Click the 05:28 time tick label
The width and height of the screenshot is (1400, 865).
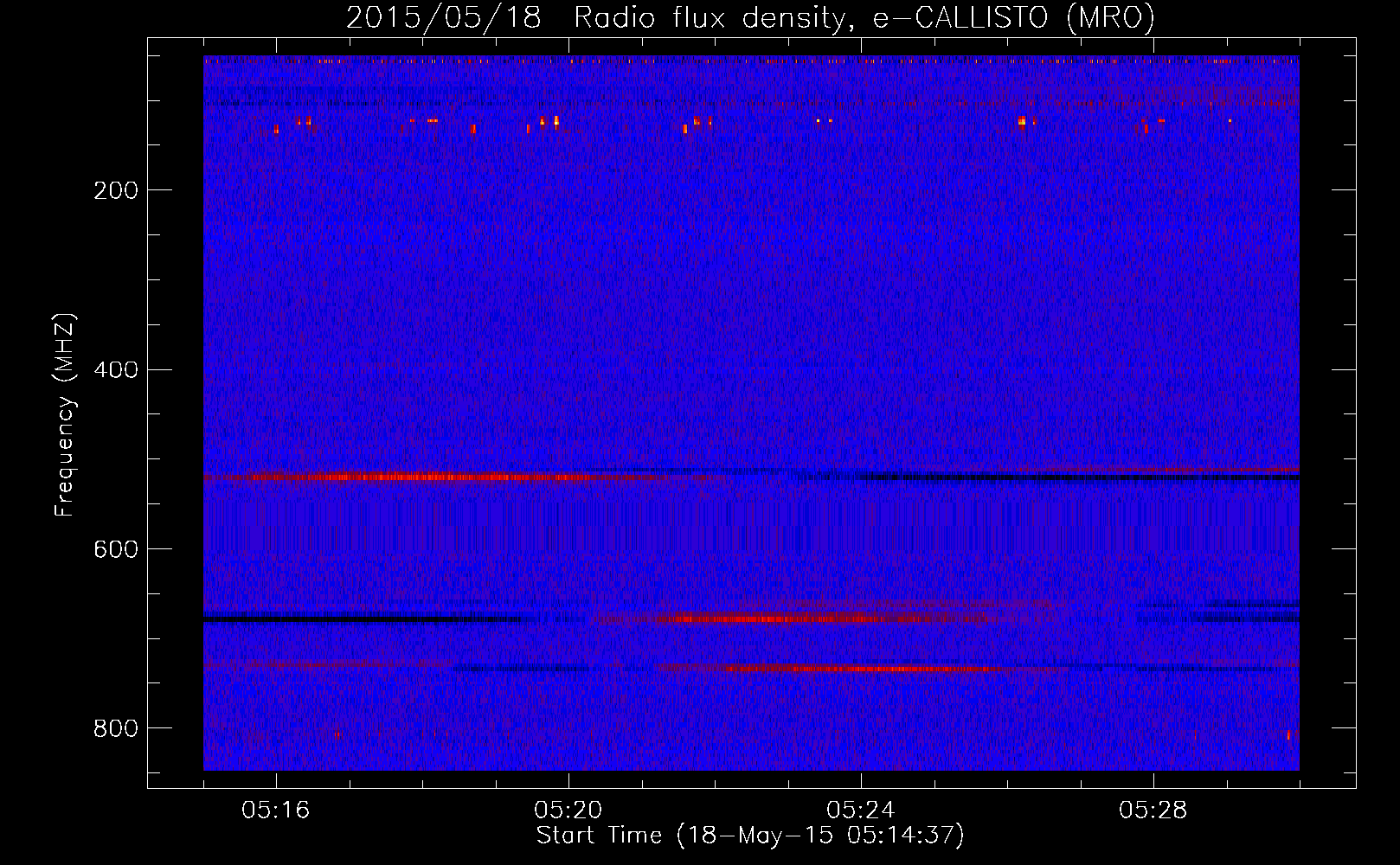(1153, 811)
